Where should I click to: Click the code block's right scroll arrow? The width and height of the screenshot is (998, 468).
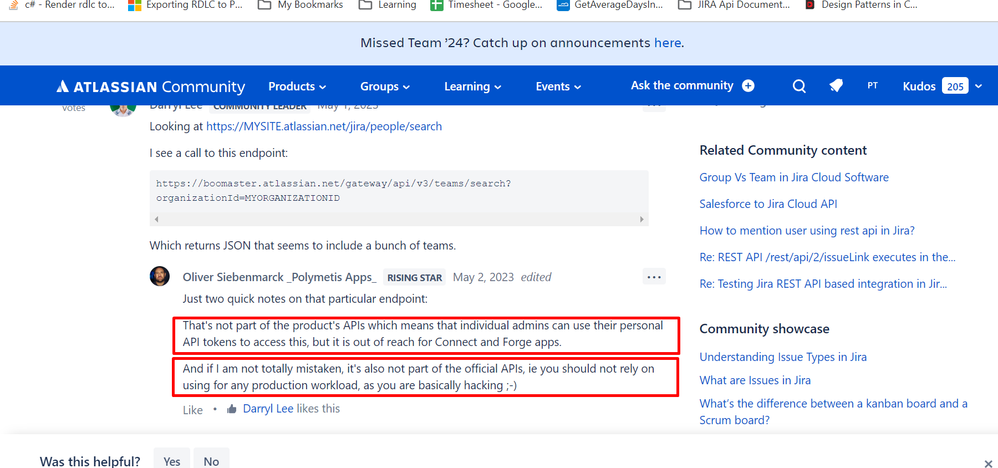click(x=642, y=219)
